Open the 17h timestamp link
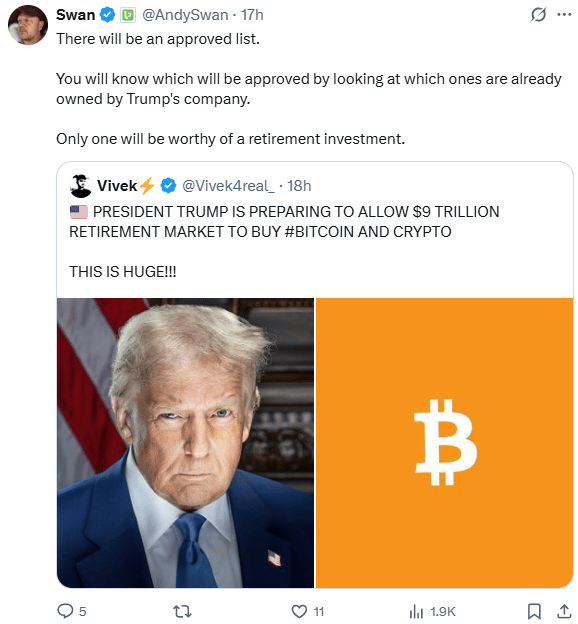578x624 pixels. (252, 15)
